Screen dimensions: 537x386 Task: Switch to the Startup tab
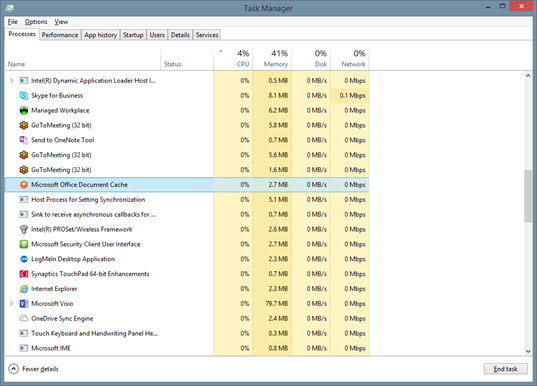point(133,35)
